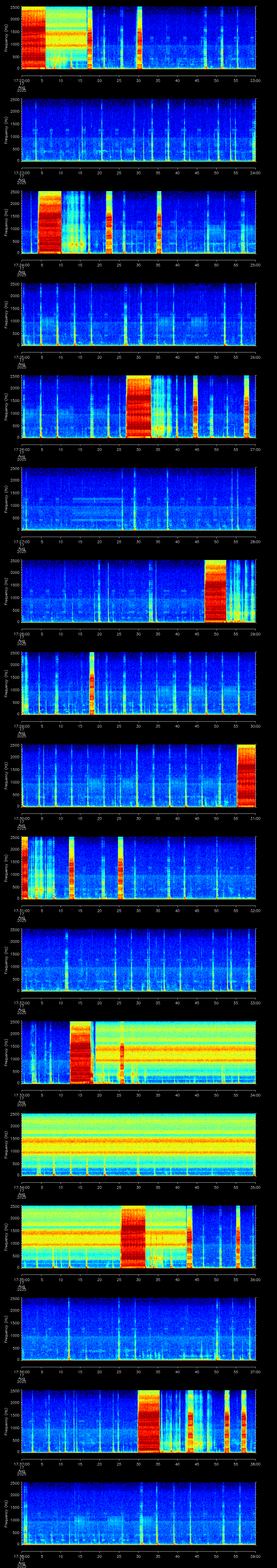Viewport: 277px width, 1568px height.
Task: Click the 27:00 end time label
Action: 256,449
